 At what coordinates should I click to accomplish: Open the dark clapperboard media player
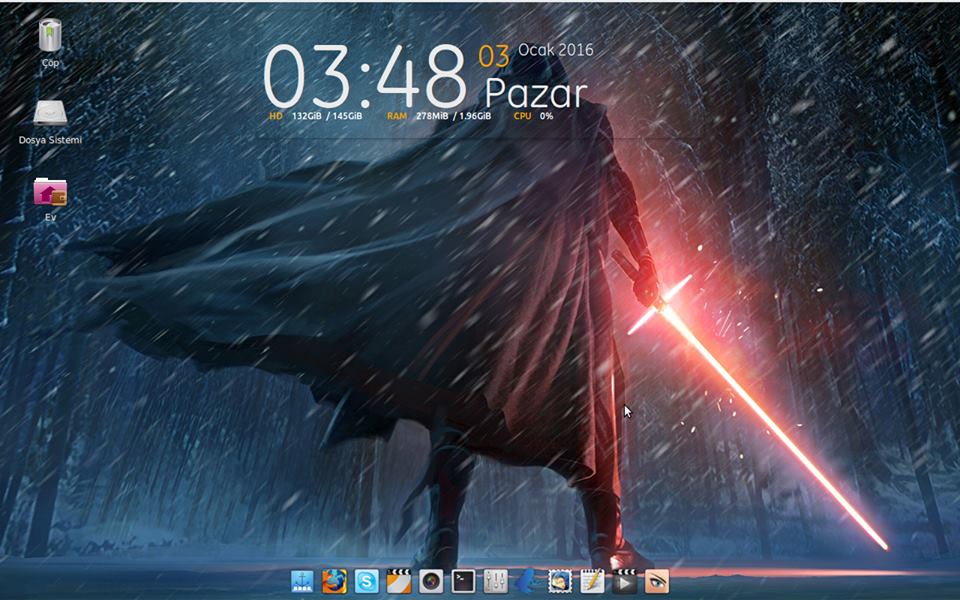point(624,581)
